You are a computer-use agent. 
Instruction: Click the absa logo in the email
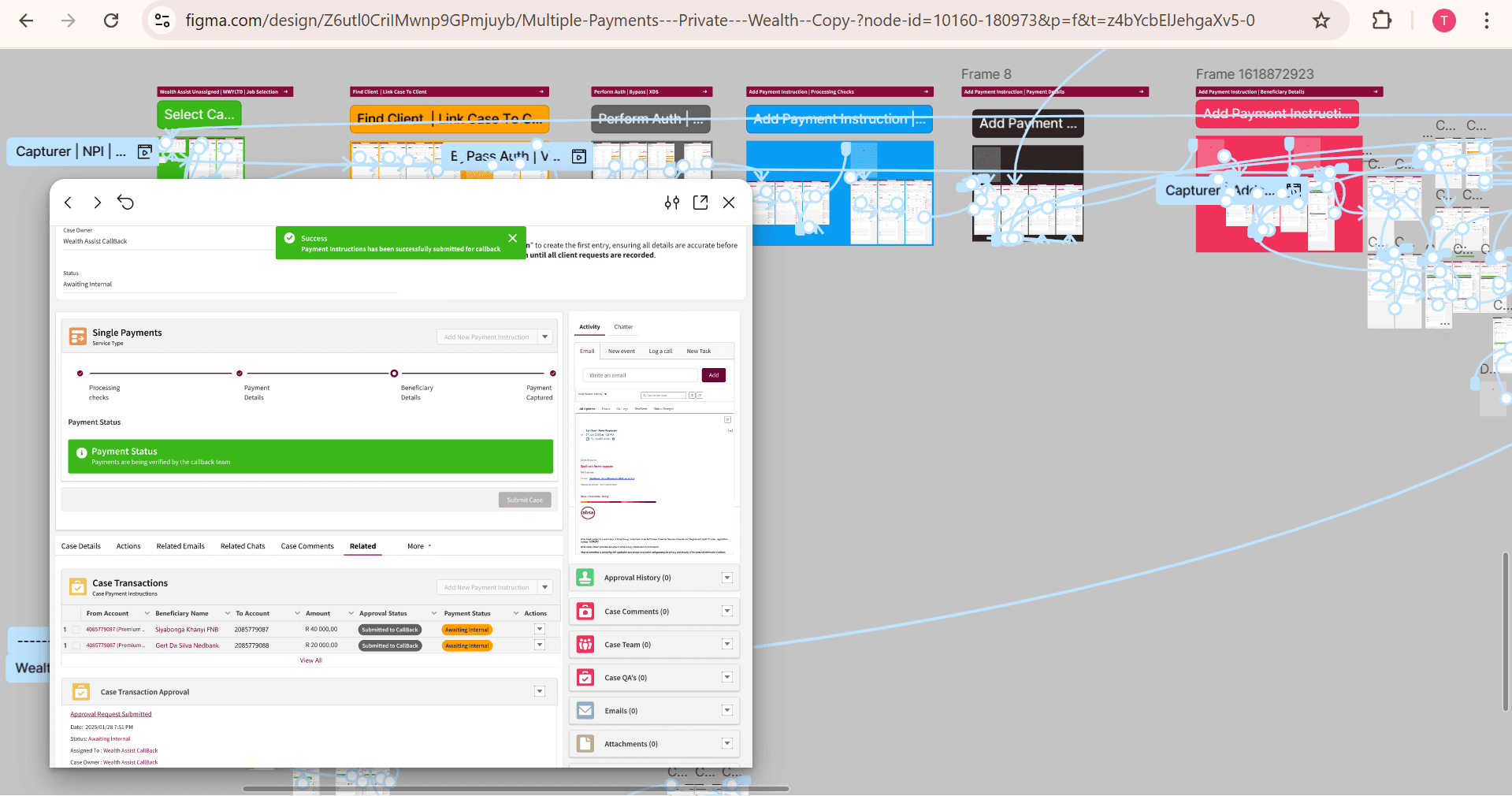coord(588,512)
